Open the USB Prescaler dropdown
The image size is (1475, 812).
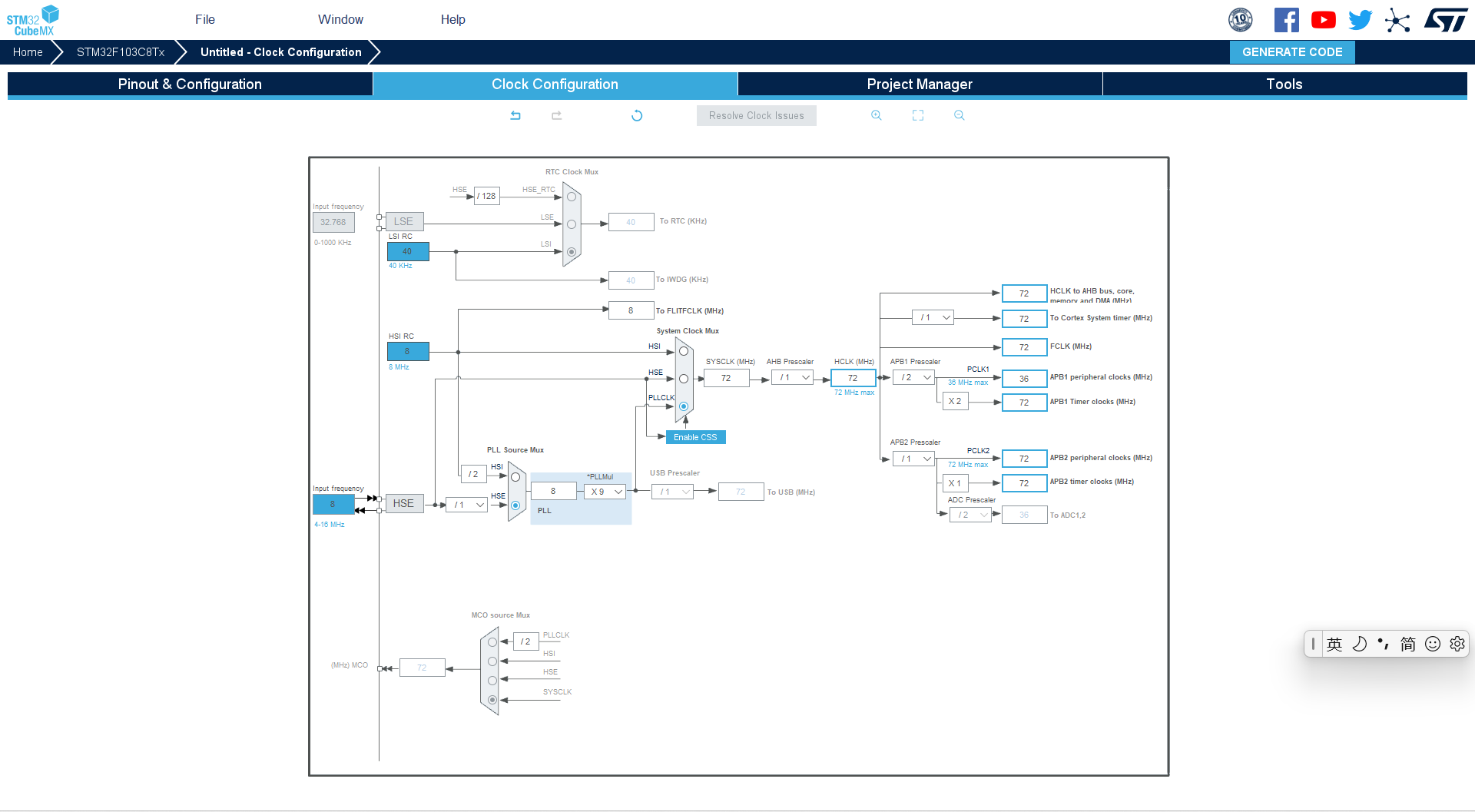(x=672, y=492)
